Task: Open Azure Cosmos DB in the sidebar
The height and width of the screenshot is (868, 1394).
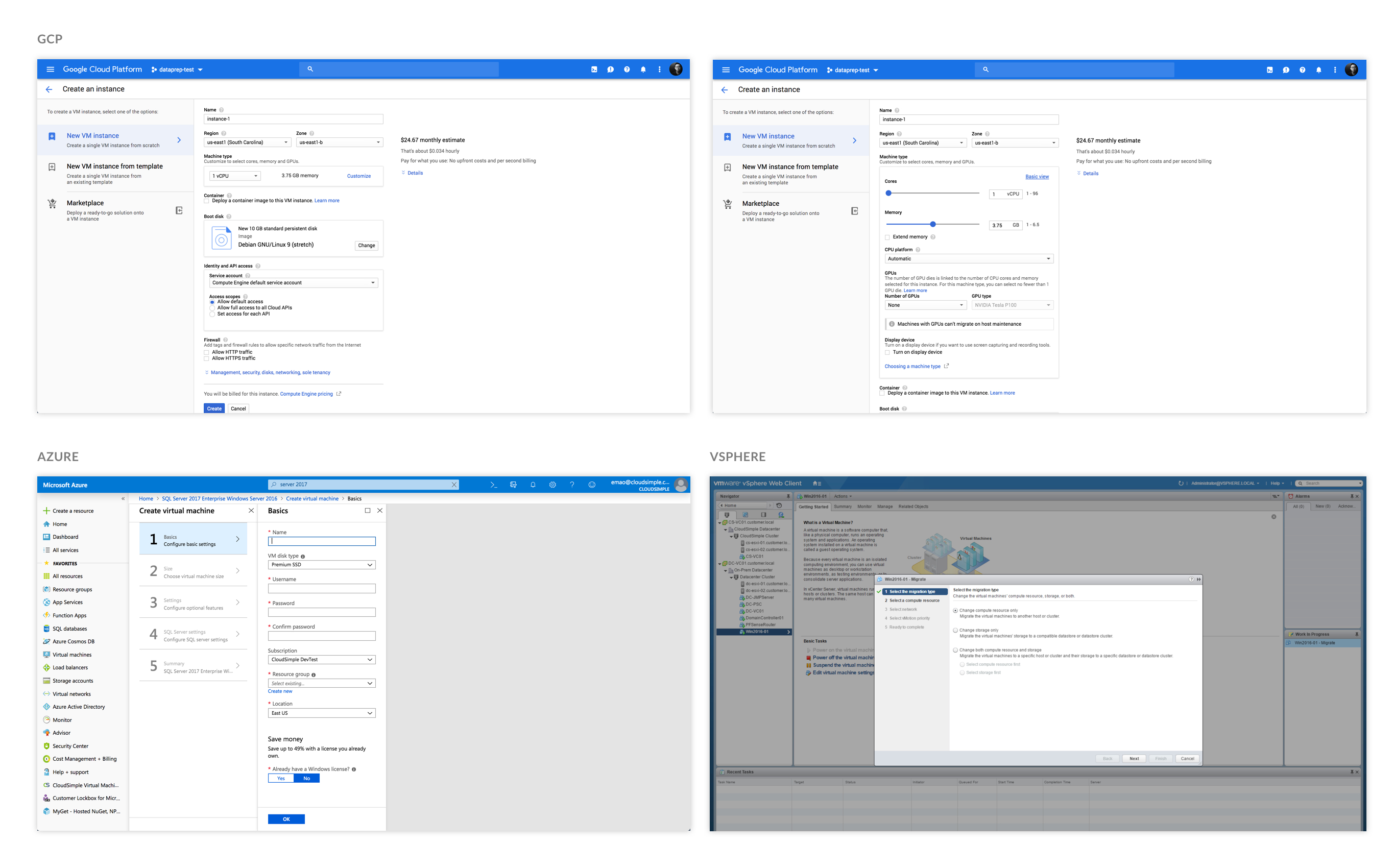Action: pos(68,642)
